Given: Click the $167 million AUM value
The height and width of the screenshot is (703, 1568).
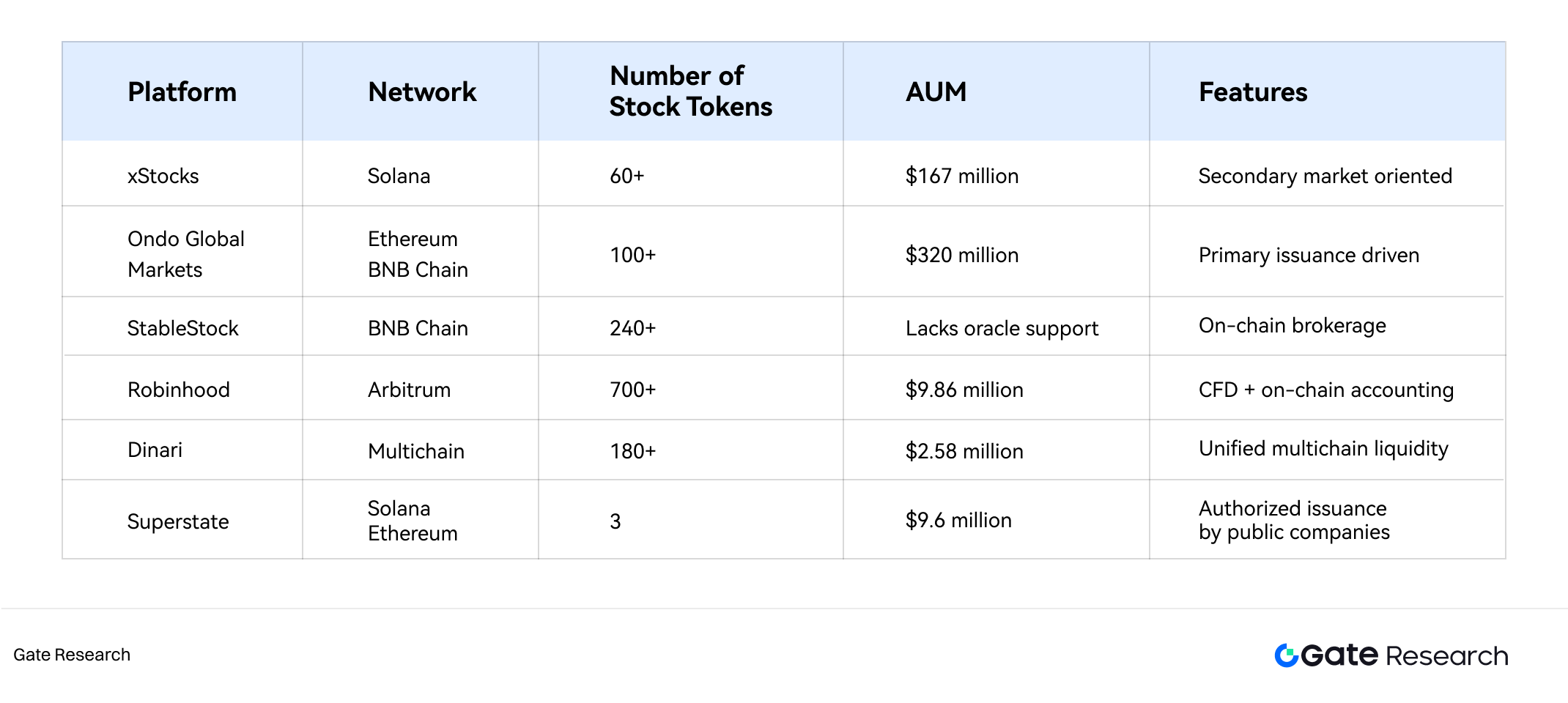Looking at the screenshot, I should [961, 176].
